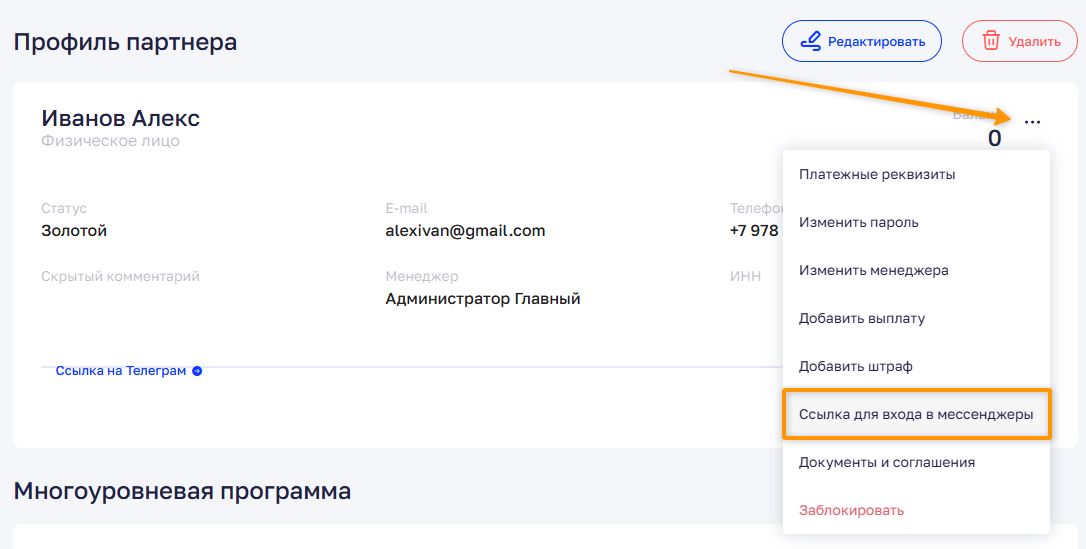The image size is (1086, 549).
Task: Click the Редактировать button
Action: click(862, 42)
